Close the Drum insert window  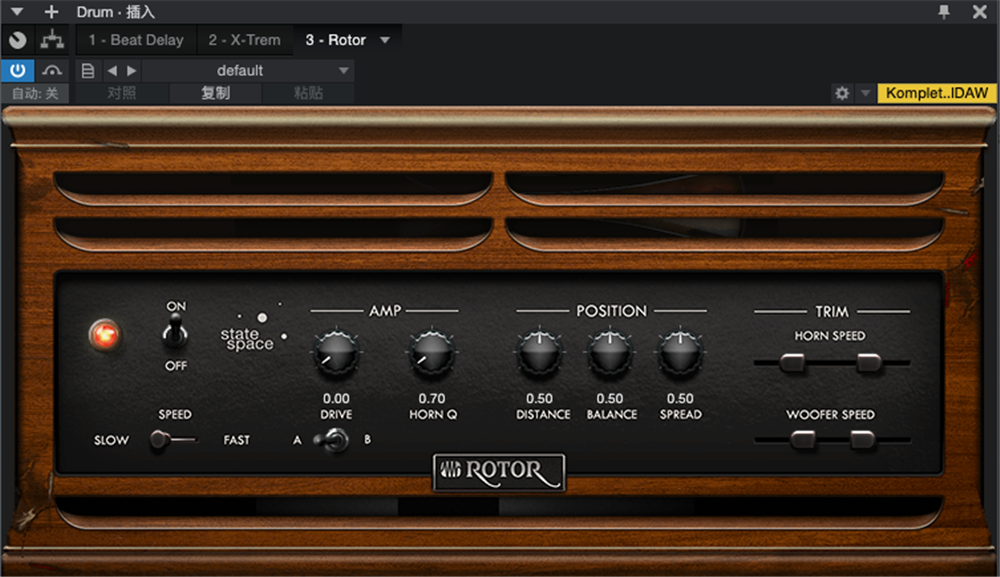tap(980, 11)
